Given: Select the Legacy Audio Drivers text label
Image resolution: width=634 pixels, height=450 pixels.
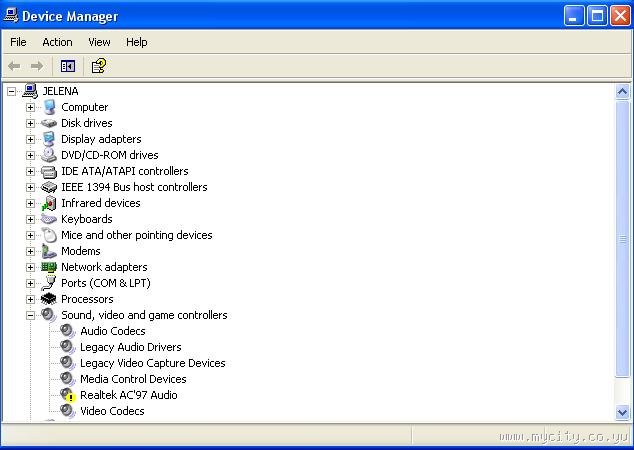Looking at the screenshot, I should 131,347.
